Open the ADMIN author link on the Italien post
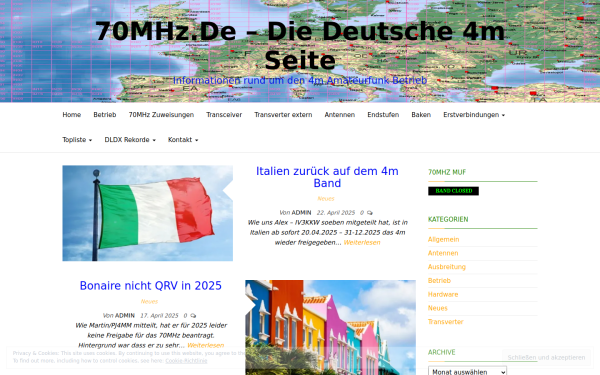The image size is (600, 375). tap(302, 213)
